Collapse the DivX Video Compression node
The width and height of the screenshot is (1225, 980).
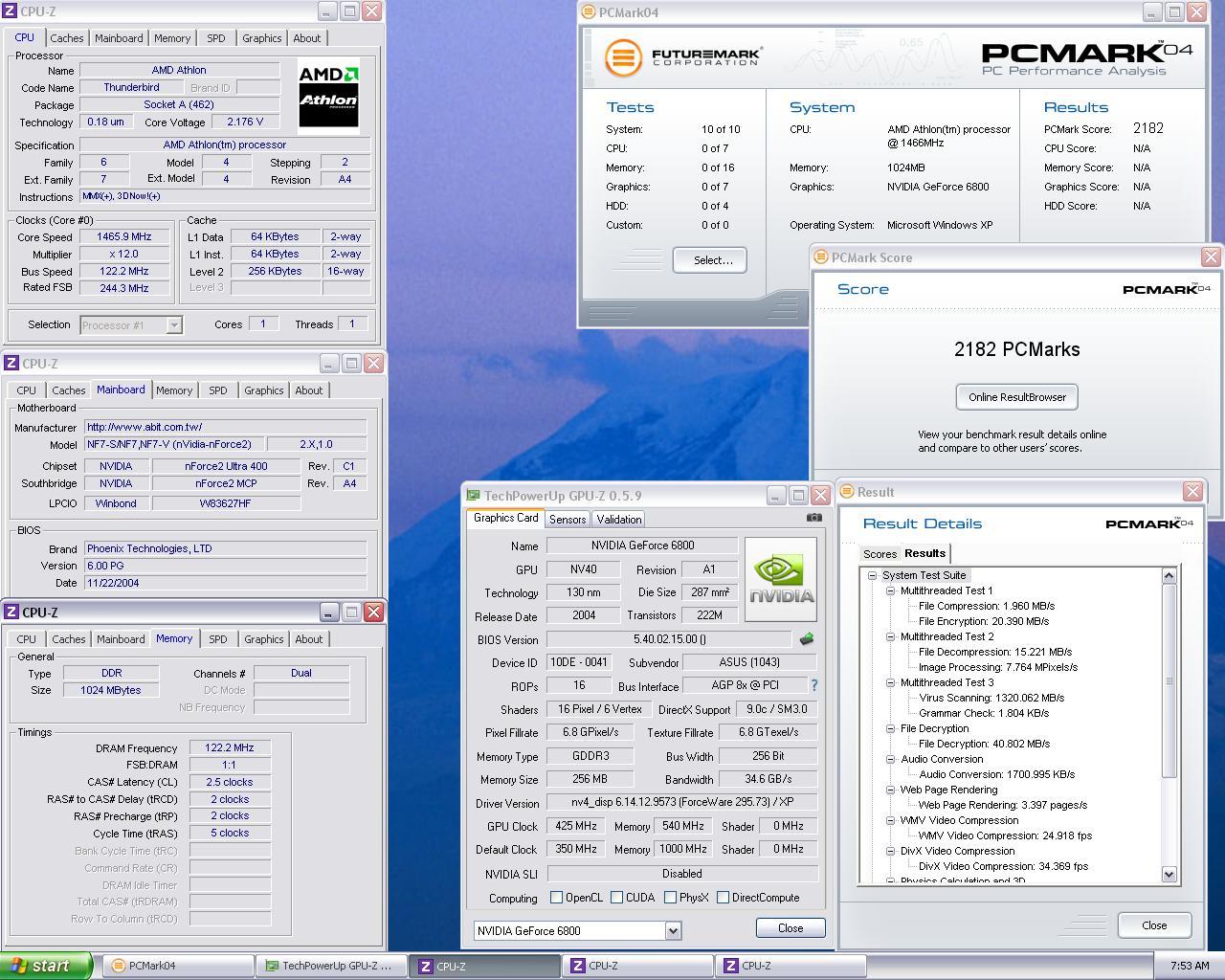[890, 851]
